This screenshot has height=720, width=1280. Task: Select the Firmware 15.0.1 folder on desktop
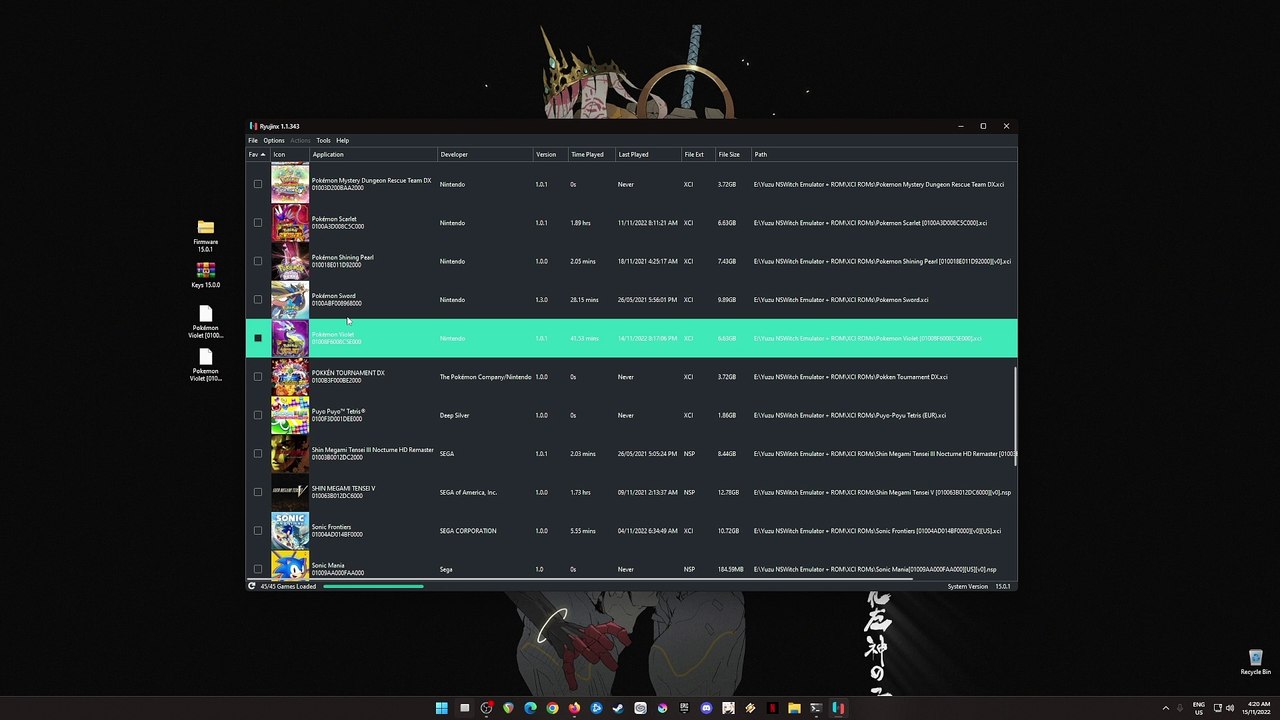point(205,236)
